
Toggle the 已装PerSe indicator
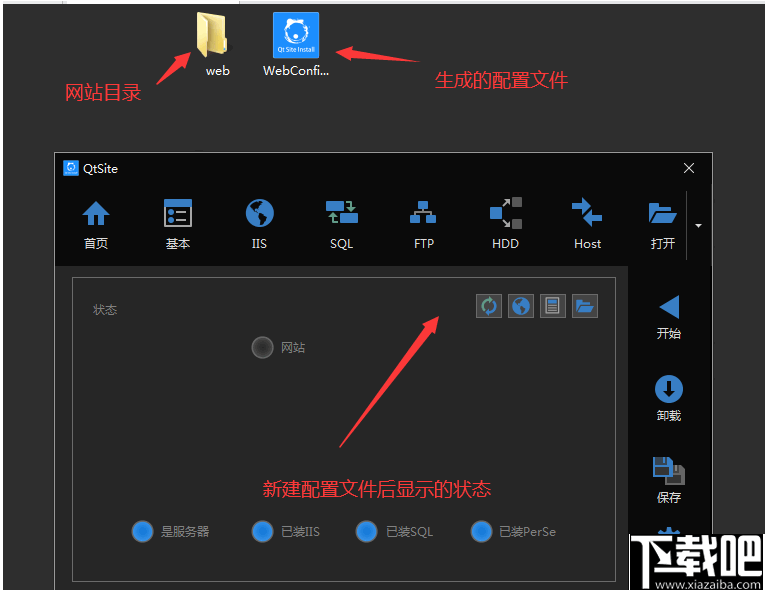[x=481, y=531]
